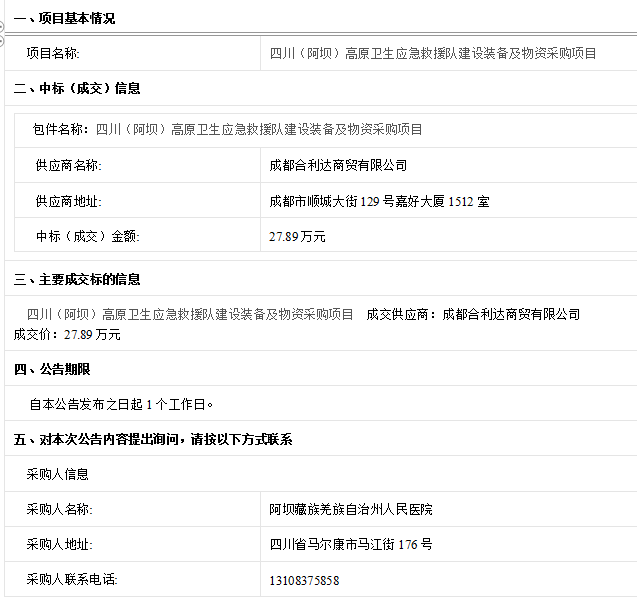Click 成都合利达商贸有限公司 in supplier name row
This screenshot has width=637, height=597.
click(338, 165)
